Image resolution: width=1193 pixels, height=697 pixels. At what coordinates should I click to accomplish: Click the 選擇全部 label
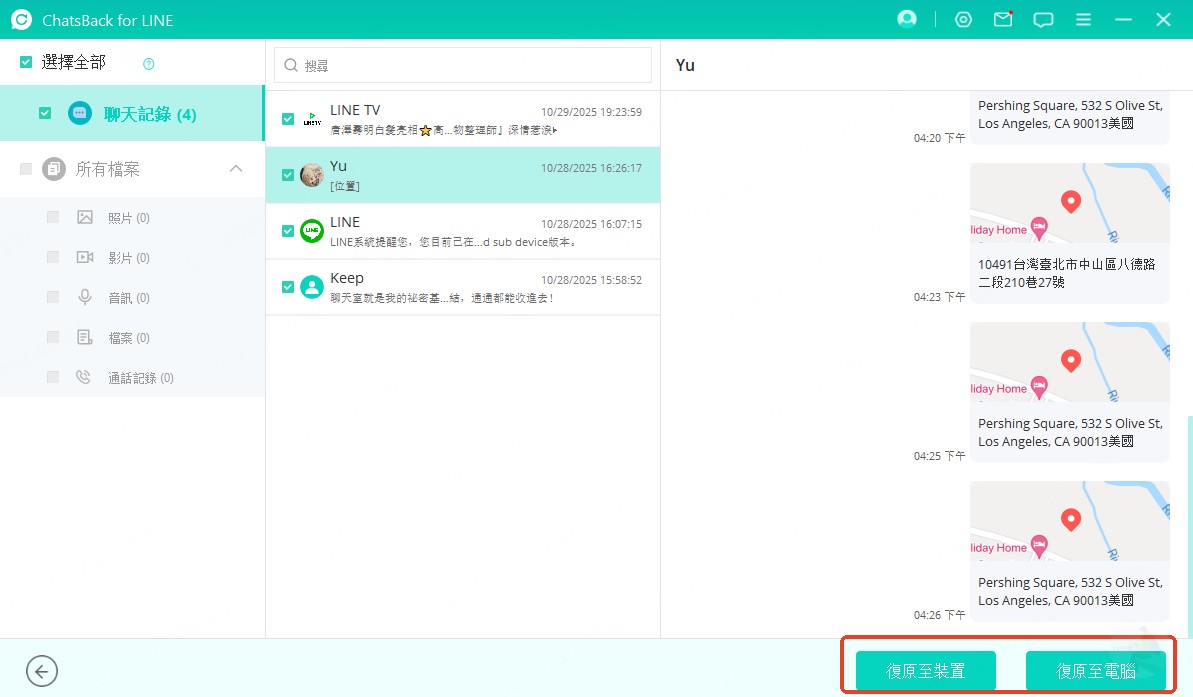coord(73,62)
